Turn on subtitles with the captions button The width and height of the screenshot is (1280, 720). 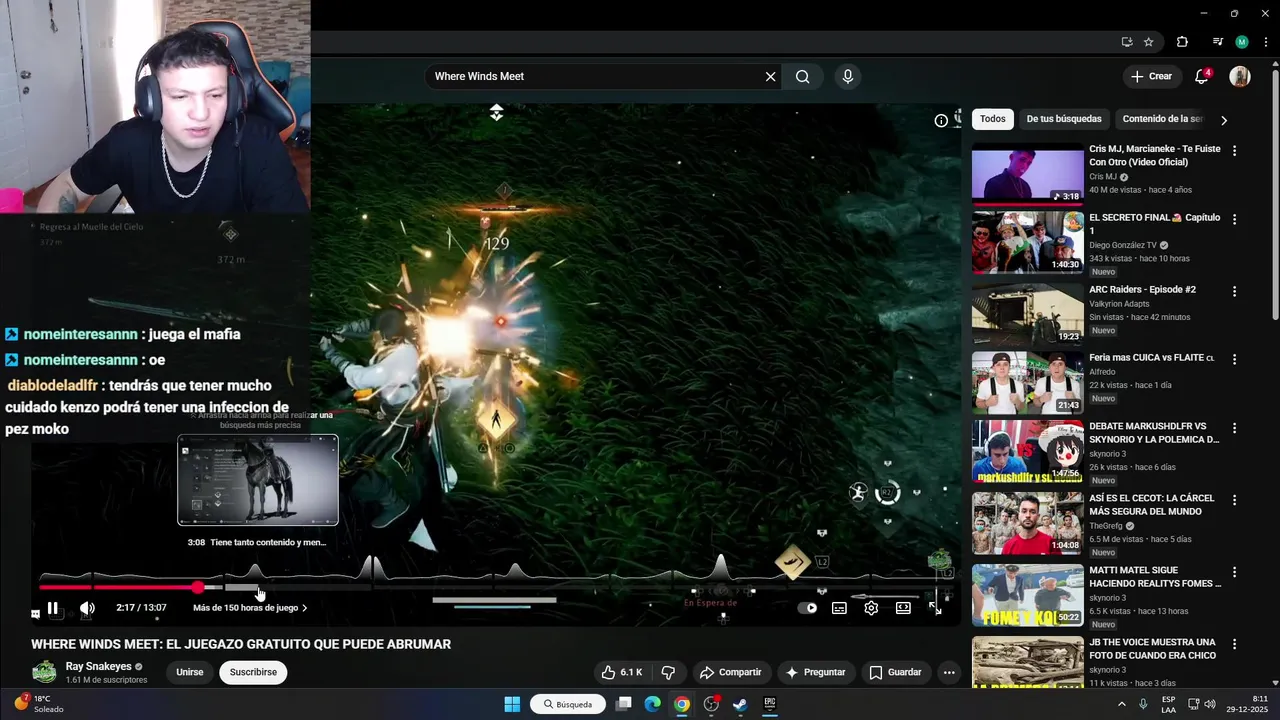tap(839, 608)
